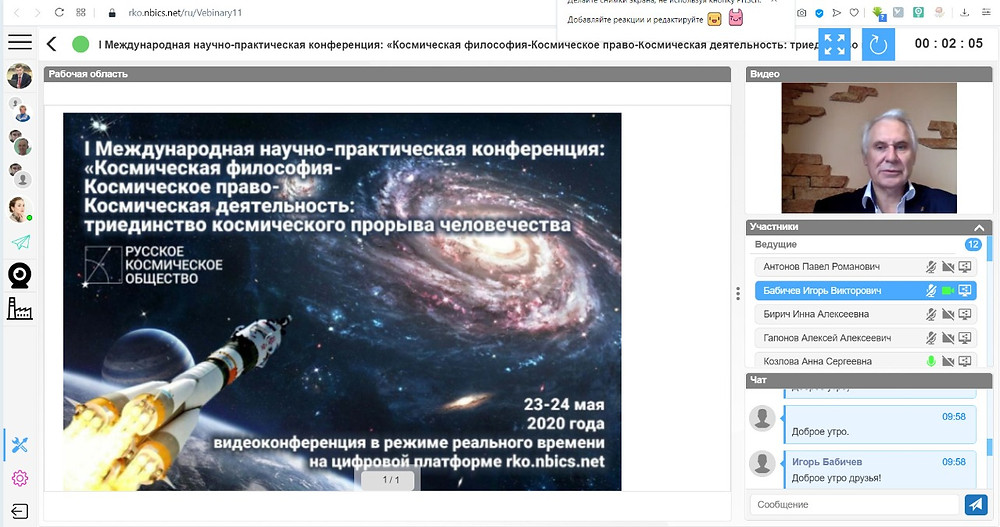1000x527 pixels.
Task: Click the blue circular refresh button
Action: (878, 44)
